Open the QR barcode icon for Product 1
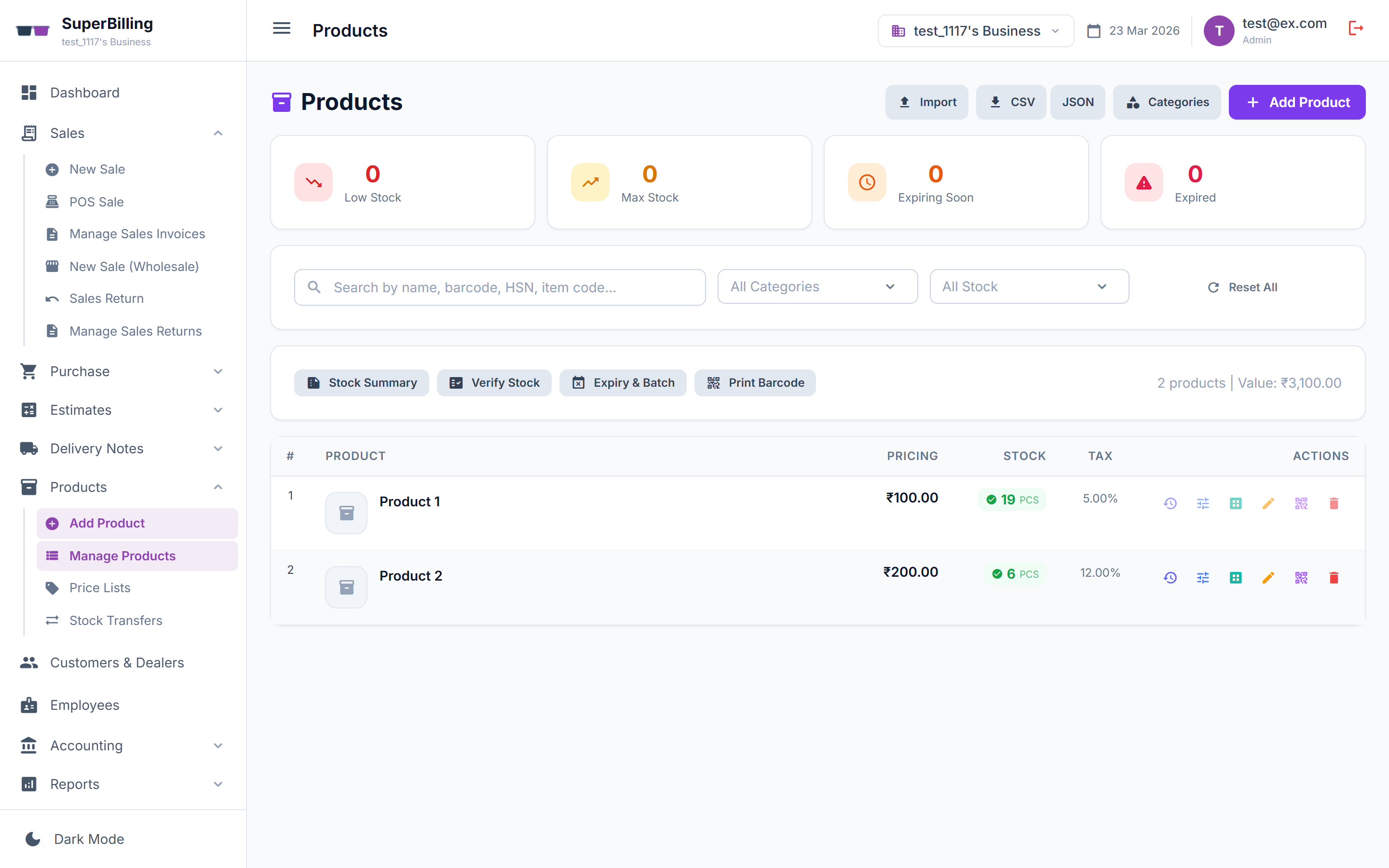The image size is (1389, 868). (x=1301, y=503)
